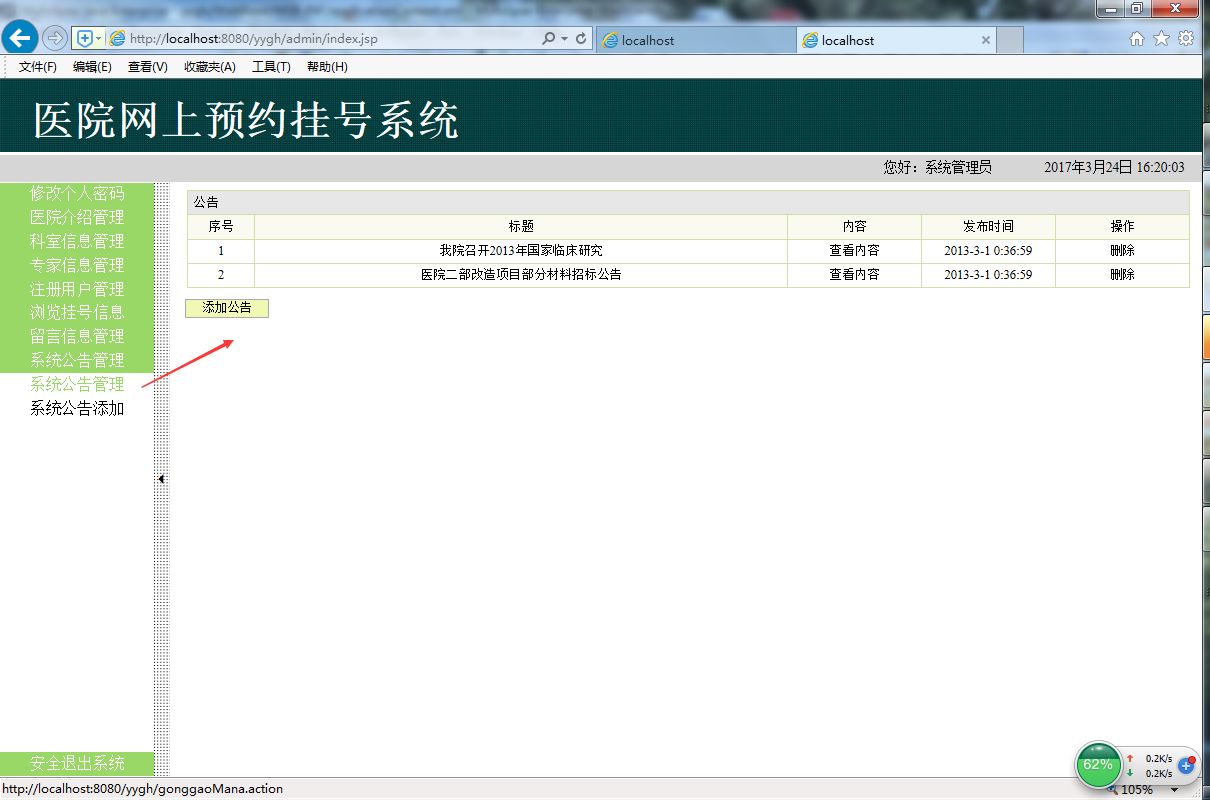
Task: Select the 系统公告添加 submenu item
Action: tap(77, 409)
